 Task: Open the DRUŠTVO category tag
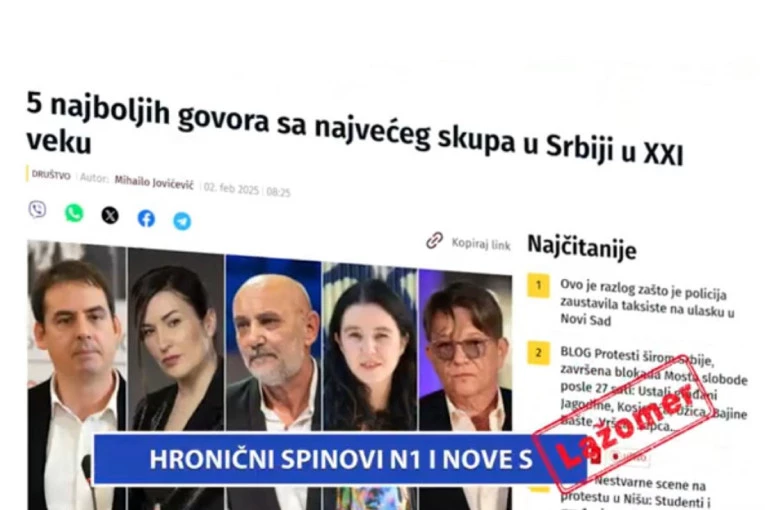[x=51, y=175]
